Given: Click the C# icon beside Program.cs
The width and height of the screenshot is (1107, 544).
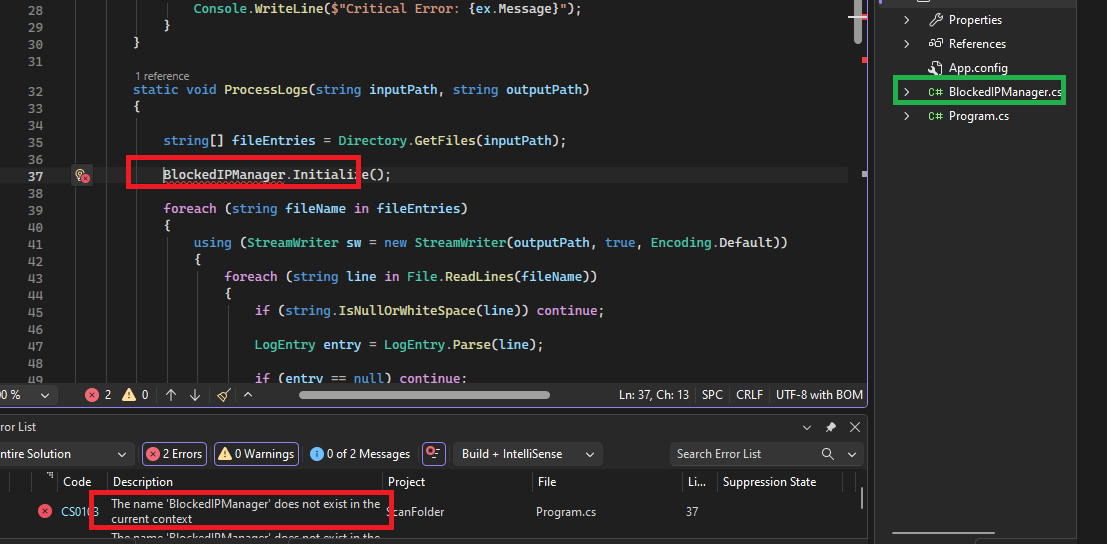Looking at the screenshot, I should click(x=935, y=116).
